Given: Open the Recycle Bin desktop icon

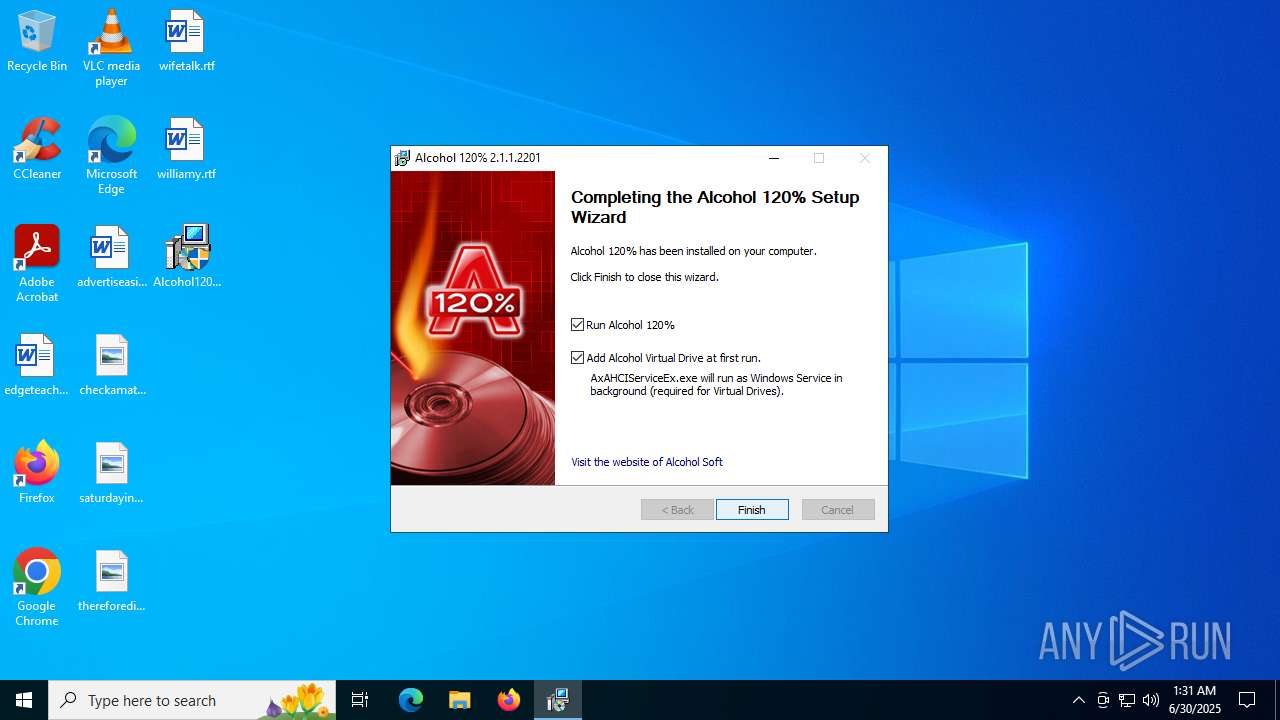Looking at the screenshot, I should tap(37, 41).
